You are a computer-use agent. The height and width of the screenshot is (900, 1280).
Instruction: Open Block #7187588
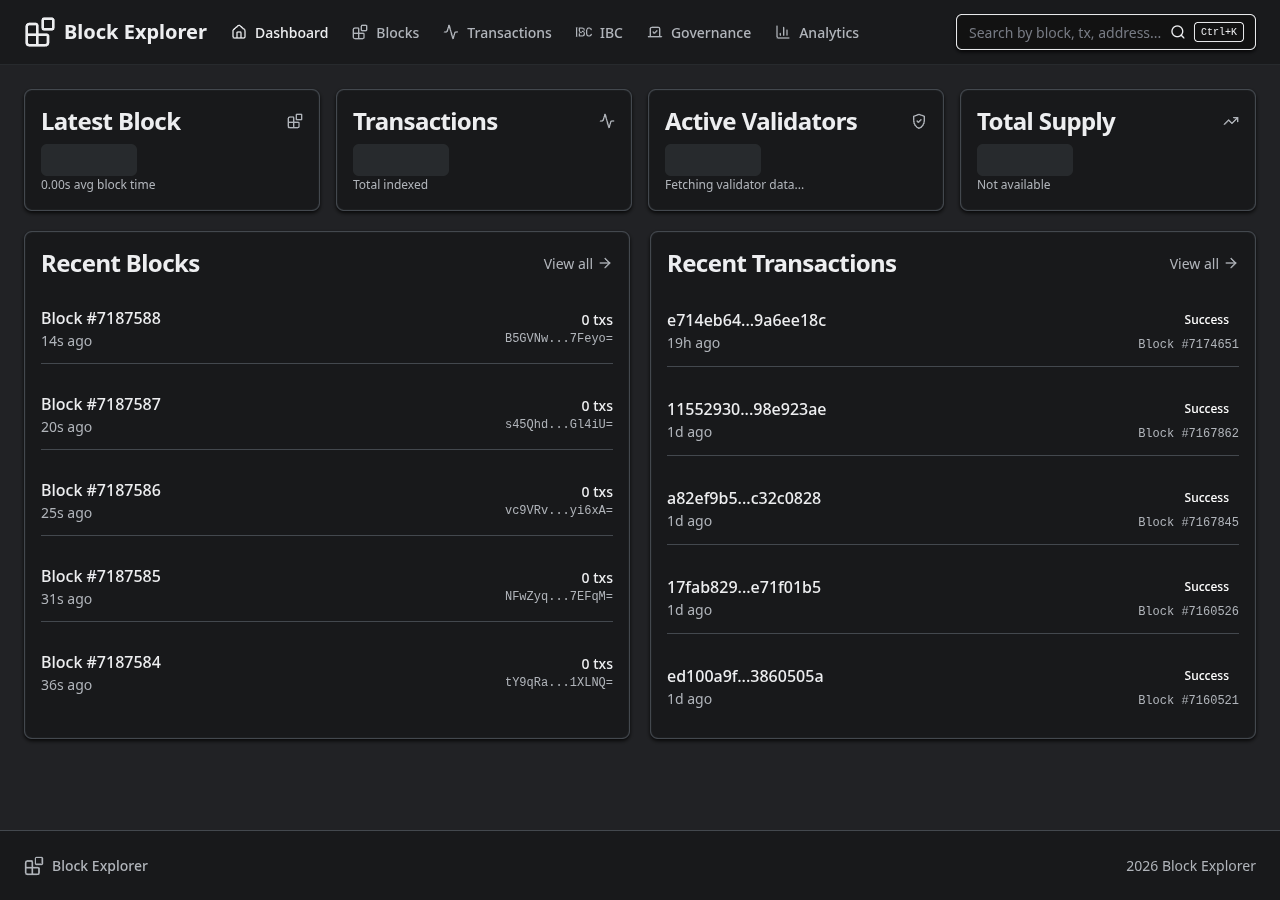click(101, 318)
